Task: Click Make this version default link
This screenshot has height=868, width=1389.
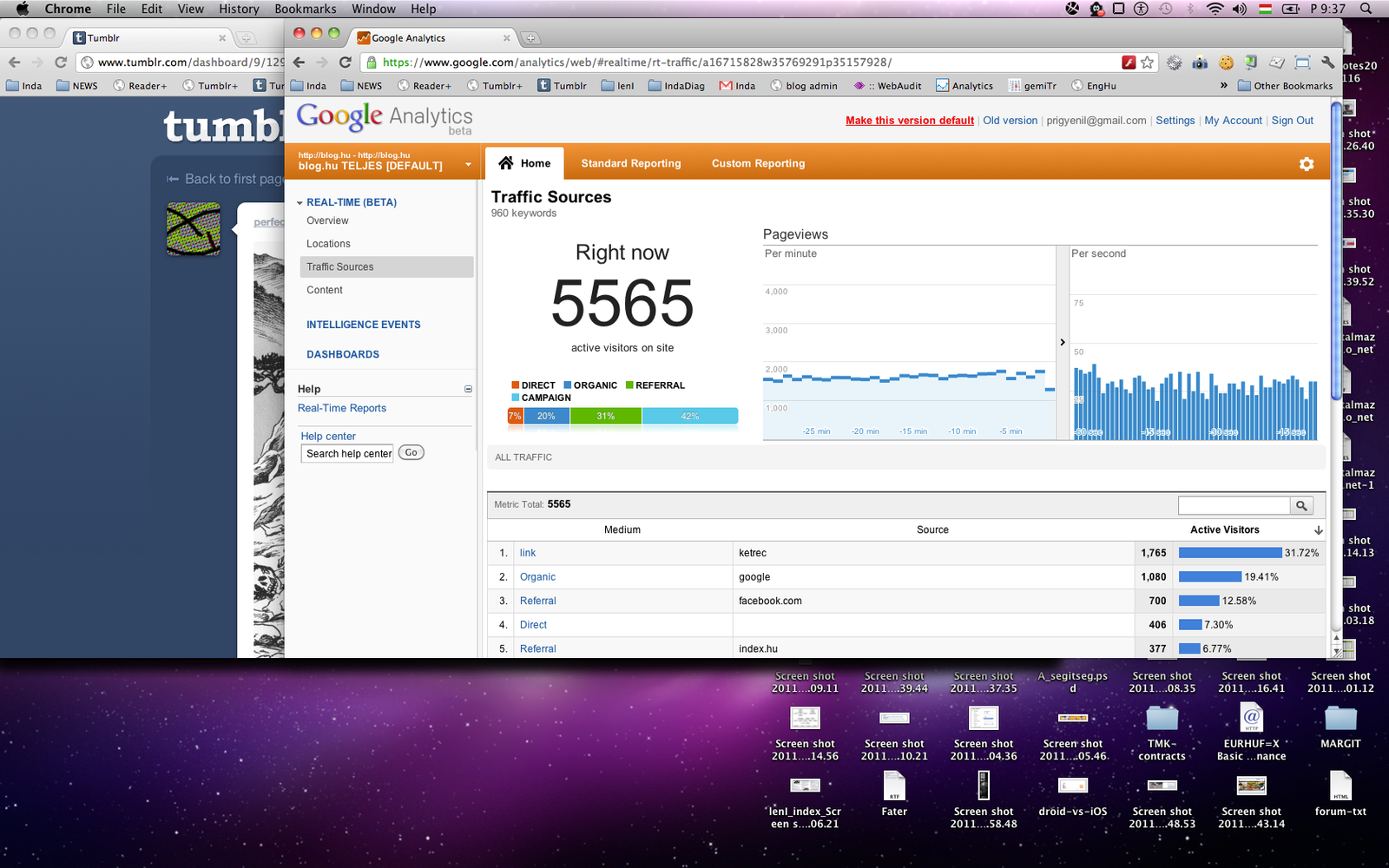Action: [x=910, y=121]
